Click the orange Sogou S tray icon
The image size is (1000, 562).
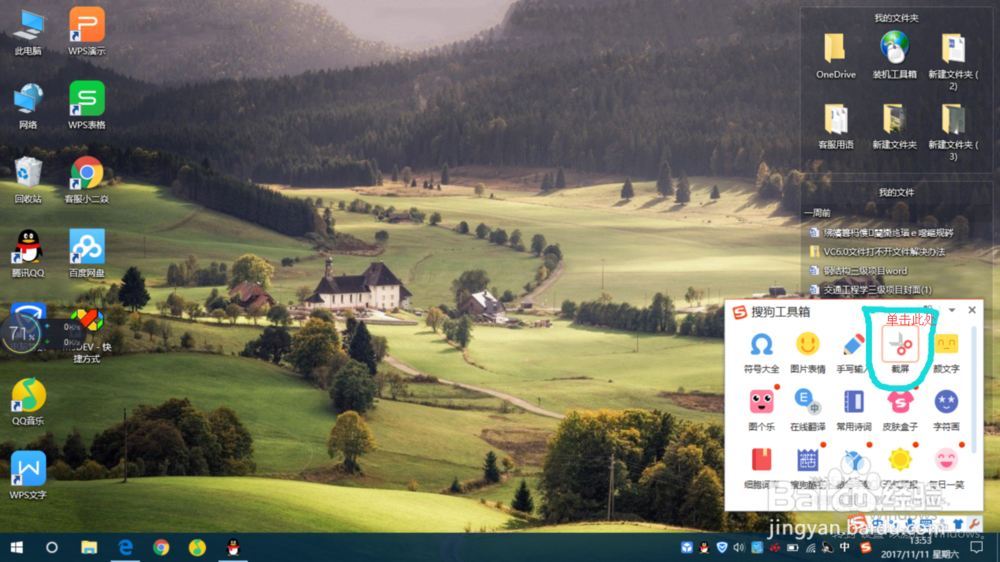(x=865, y=547)
